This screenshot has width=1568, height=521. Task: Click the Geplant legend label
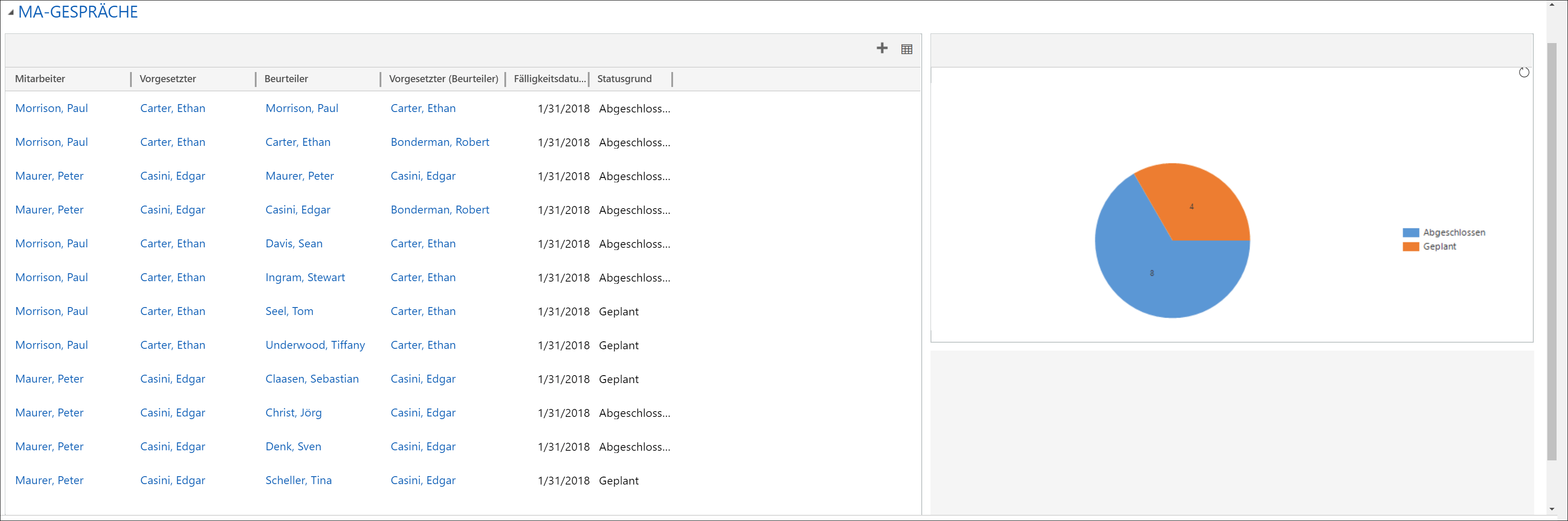coord(1440,246)
